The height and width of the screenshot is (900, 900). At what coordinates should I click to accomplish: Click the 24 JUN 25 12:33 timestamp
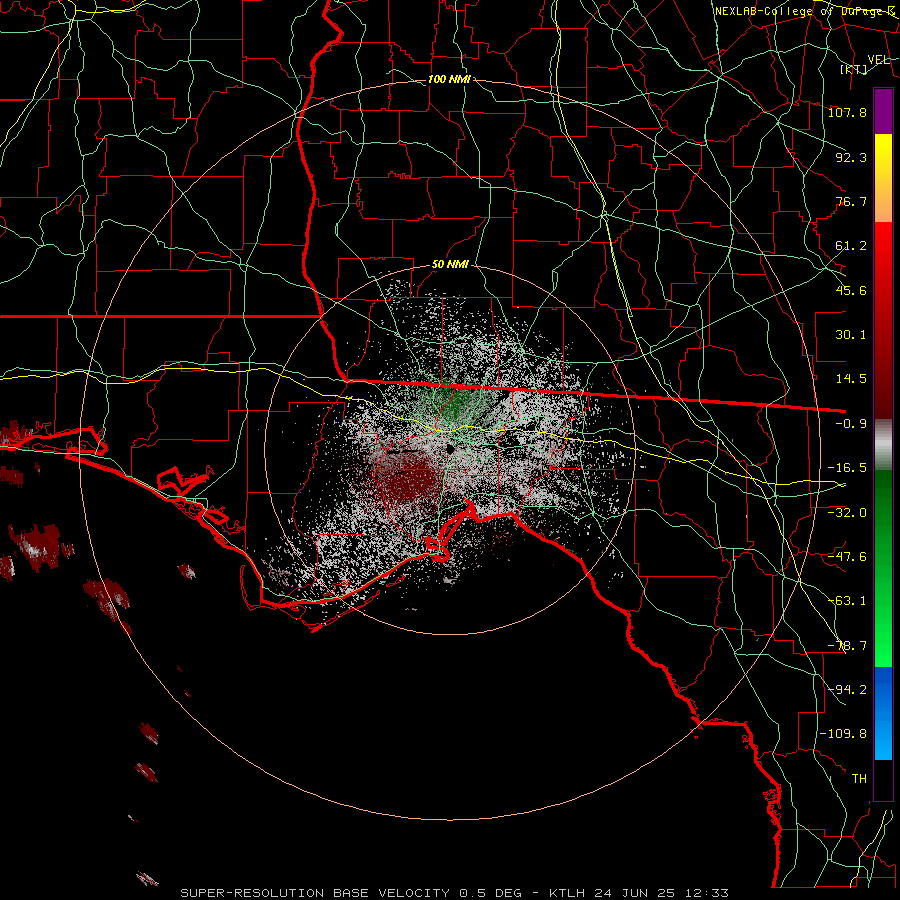click(660, 893)
